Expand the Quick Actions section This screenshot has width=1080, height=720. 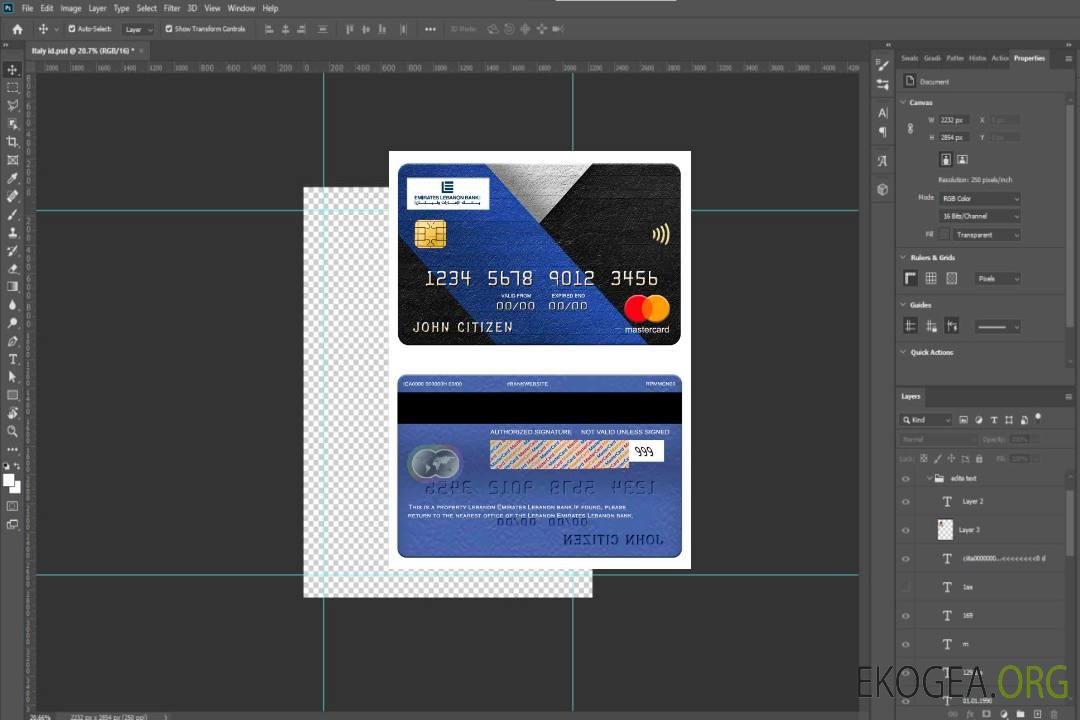click(x=904, y=352)
